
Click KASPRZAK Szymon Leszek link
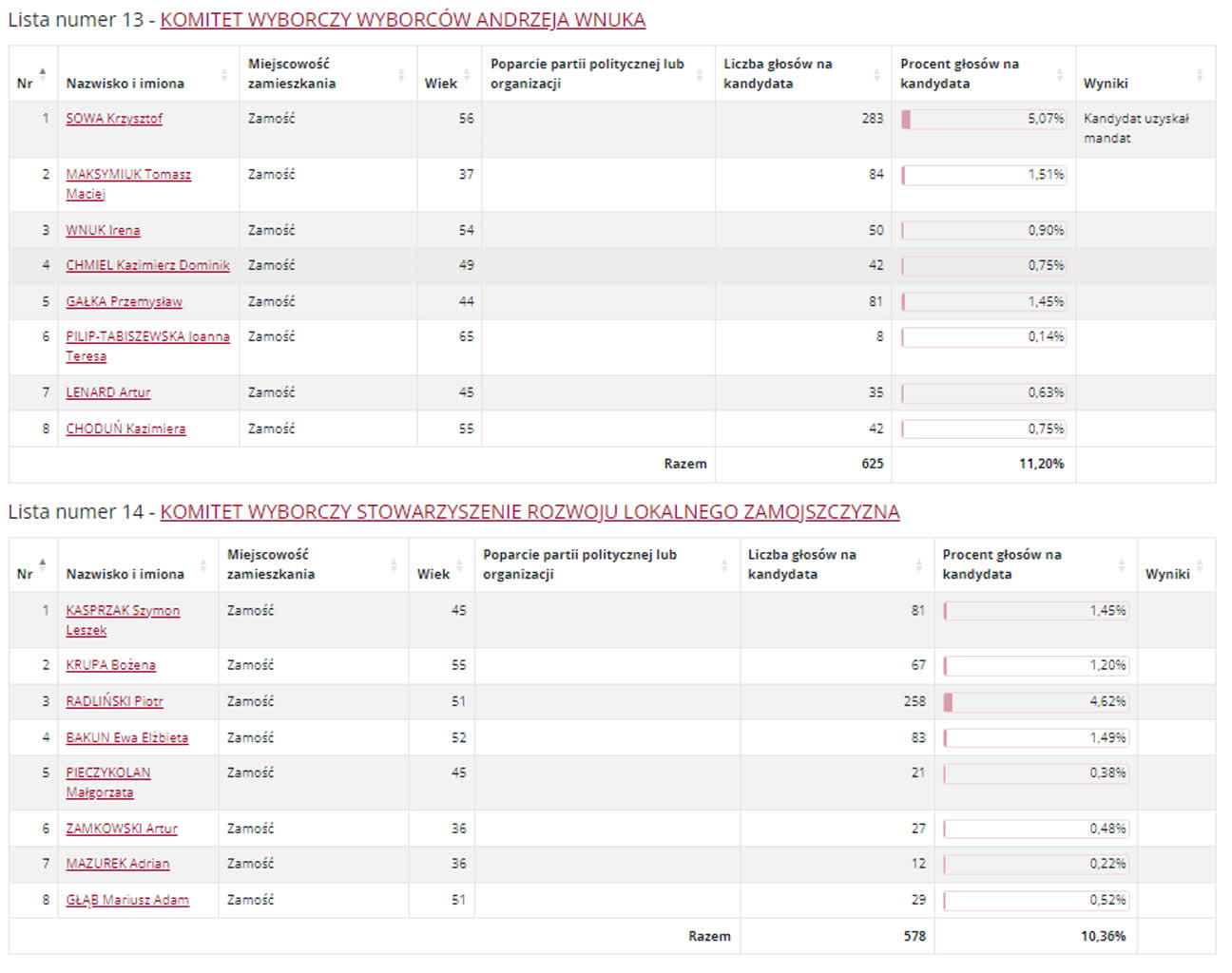(123, 611)
